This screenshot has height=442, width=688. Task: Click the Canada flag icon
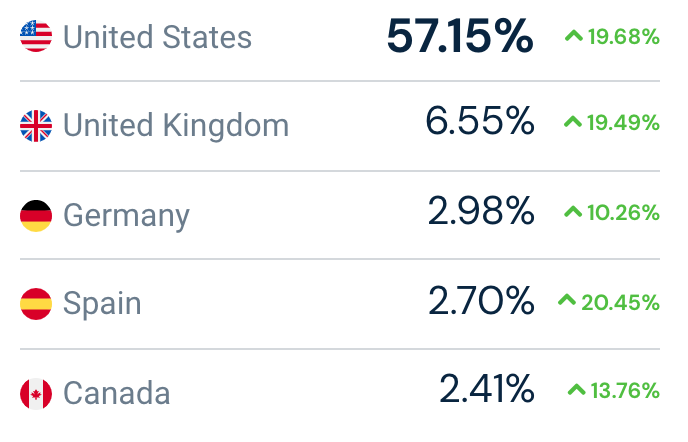coord(36,394)
